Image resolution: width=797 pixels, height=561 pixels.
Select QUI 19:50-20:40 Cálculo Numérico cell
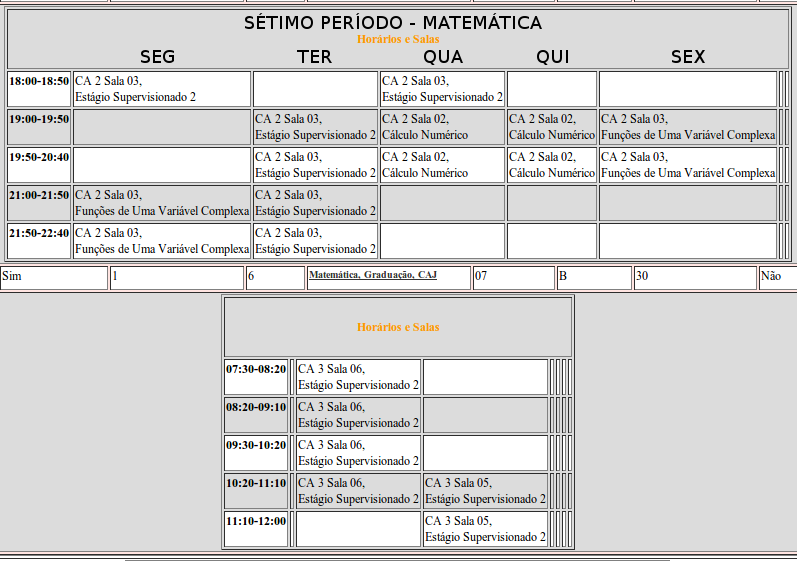click(552, 165)
